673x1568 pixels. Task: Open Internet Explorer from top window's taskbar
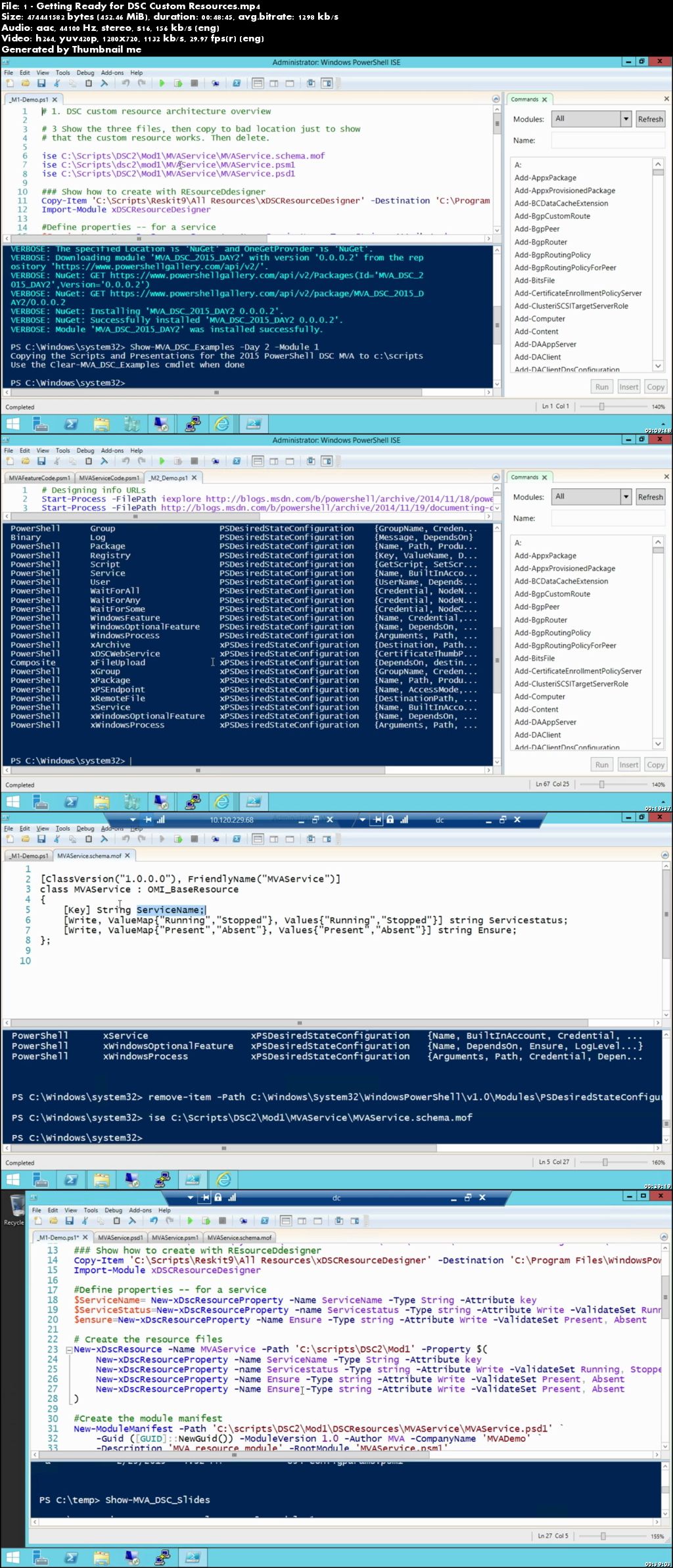(223, 425)
